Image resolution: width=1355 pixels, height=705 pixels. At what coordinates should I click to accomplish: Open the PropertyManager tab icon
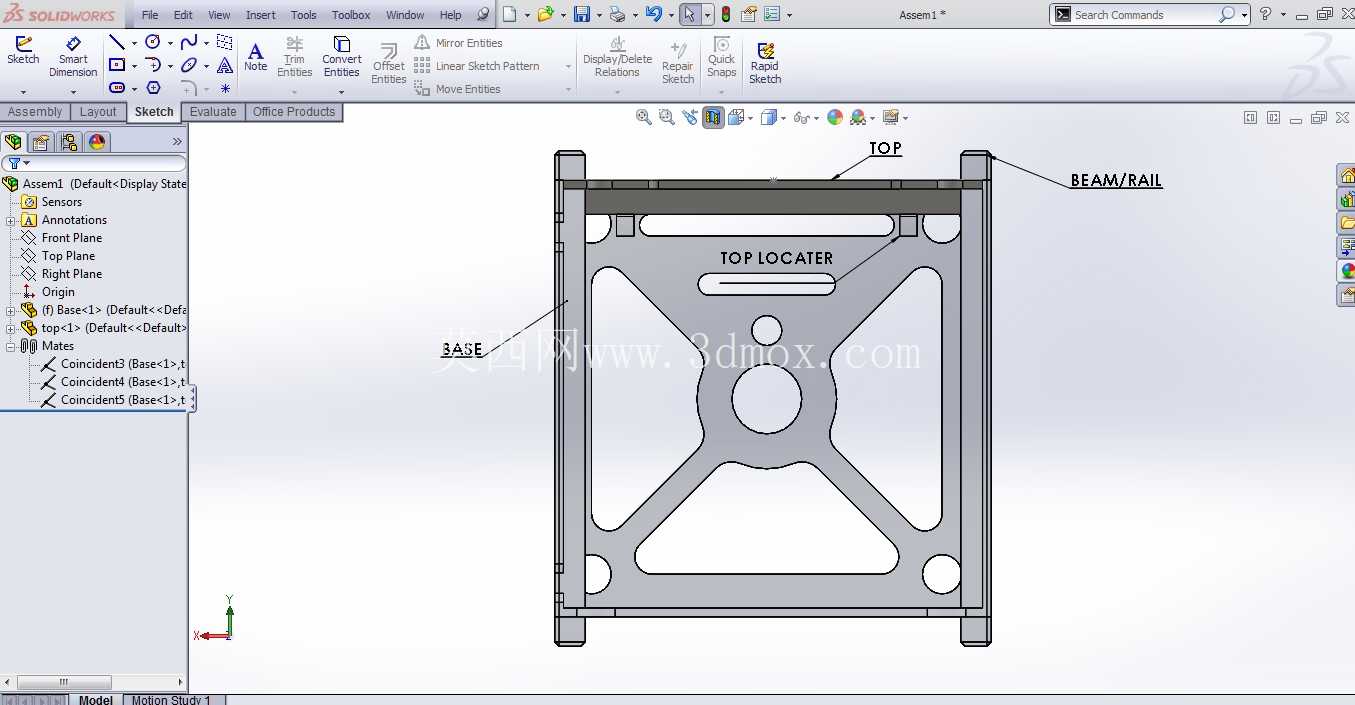click(x=41, y=142)
